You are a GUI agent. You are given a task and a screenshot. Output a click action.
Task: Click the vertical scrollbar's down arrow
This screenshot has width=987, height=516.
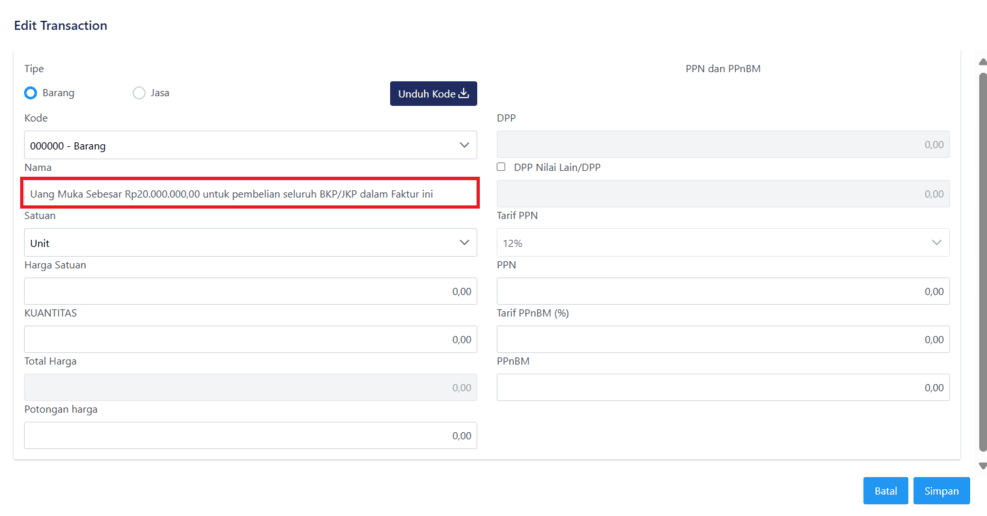point(981,466)
